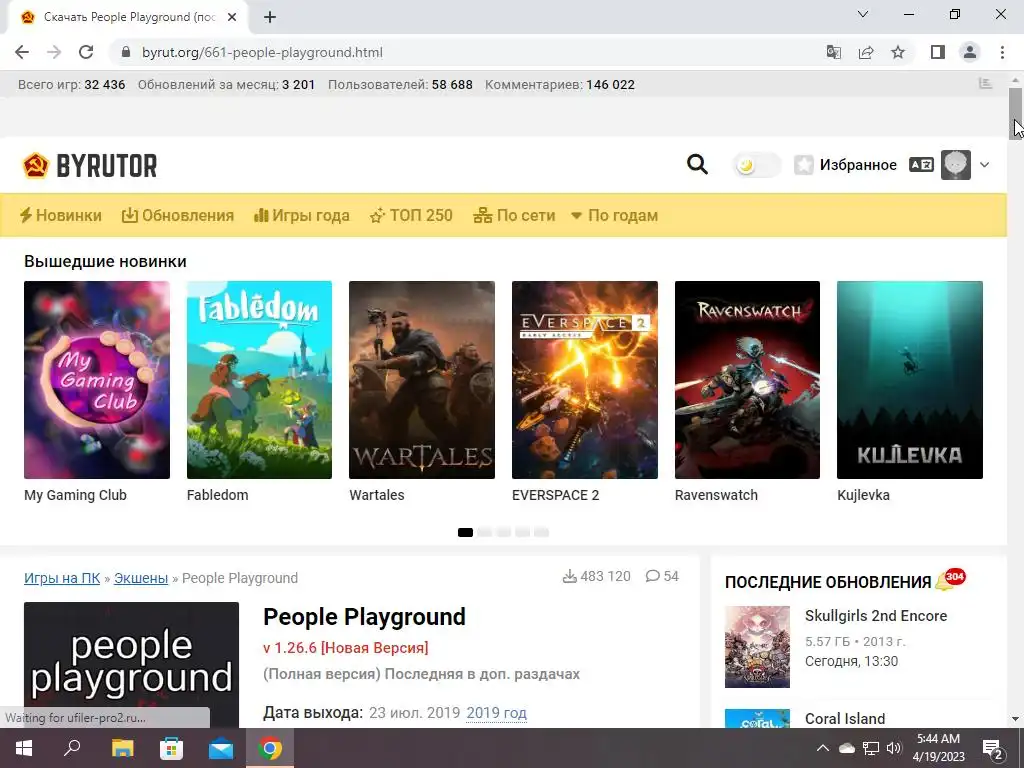Click the language AZ icon
The height and width of the screenshot is (768, 1024).
click(x=921, y=165)
